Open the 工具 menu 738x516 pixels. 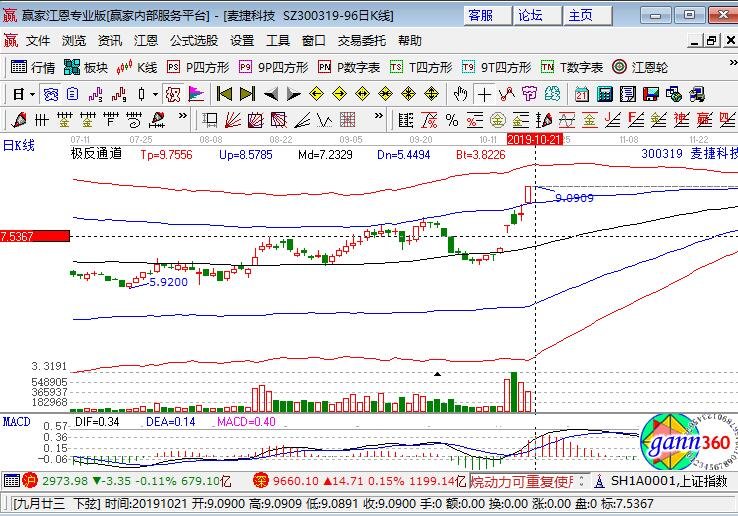[278, 40]
